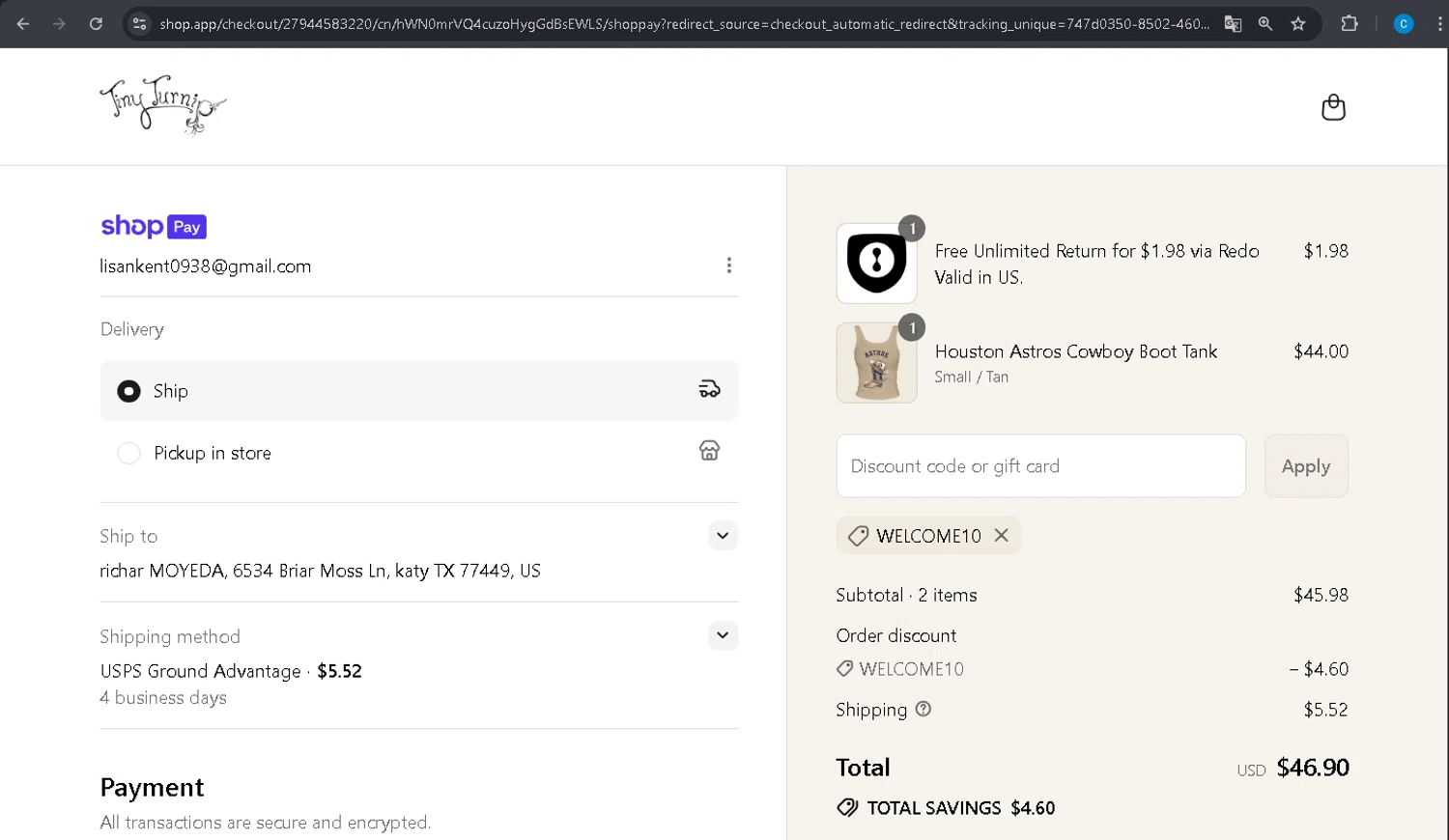Screen dimensions: 1449x840
Task: Click the Tiny Turnip store logo
Action: click(162, 104)
